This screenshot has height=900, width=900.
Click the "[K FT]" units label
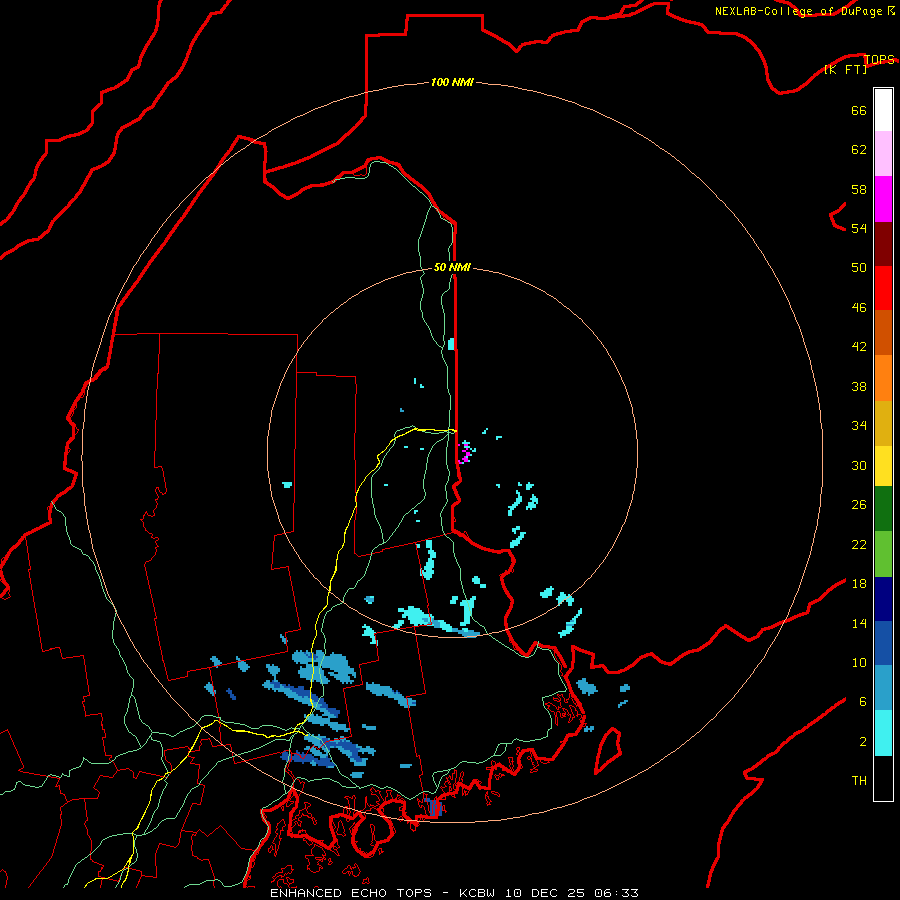point(845,69)
